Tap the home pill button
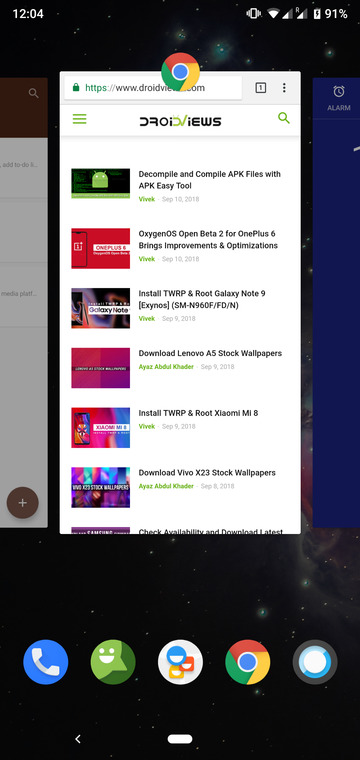The height and width of the screenshot is (760, 360). 180,739
